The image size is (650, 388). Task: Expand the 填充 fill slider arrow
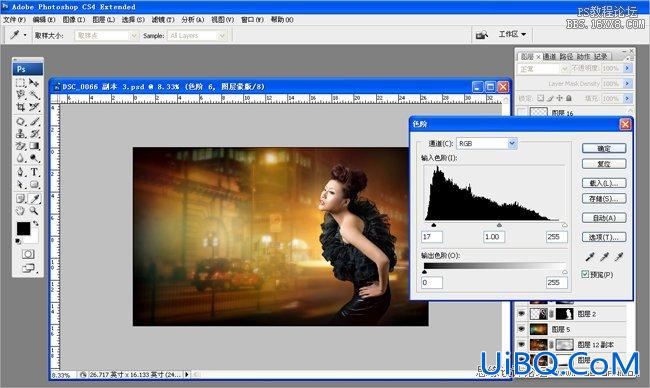(x=628, y=98)
